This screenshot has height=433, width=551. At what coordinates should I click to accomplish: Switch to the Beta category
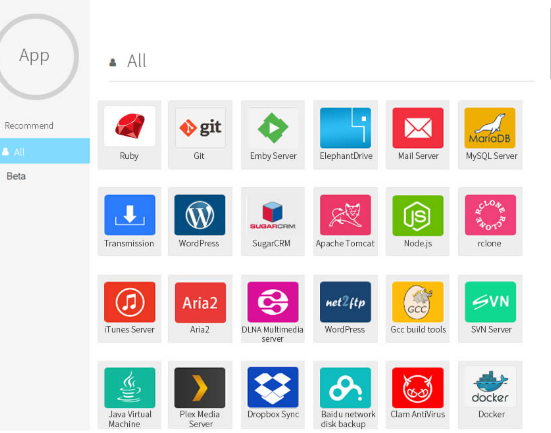pos(16,176)
